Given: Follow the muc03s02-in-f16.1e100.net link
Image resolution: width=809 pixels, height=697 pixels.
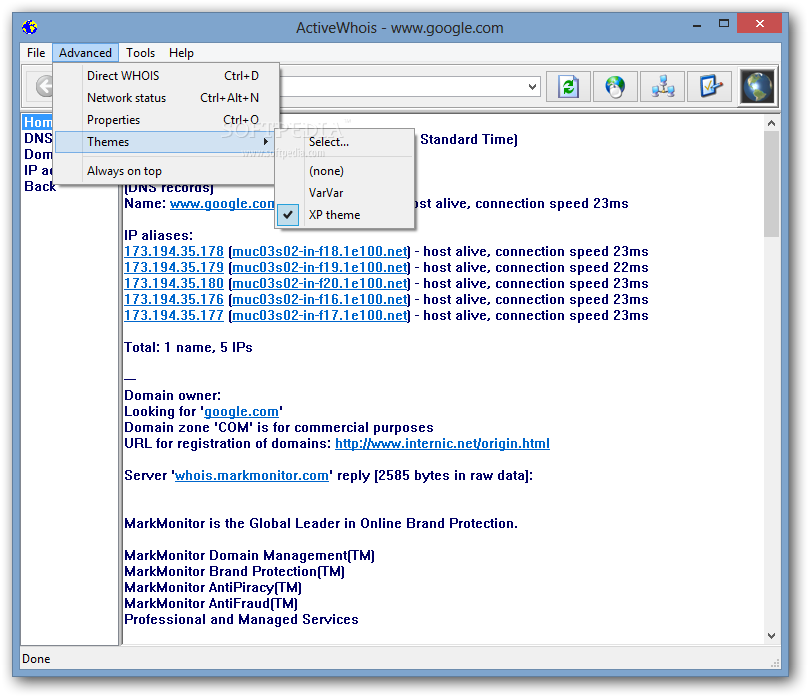Looking at the screenshot, I should point(320,300).
